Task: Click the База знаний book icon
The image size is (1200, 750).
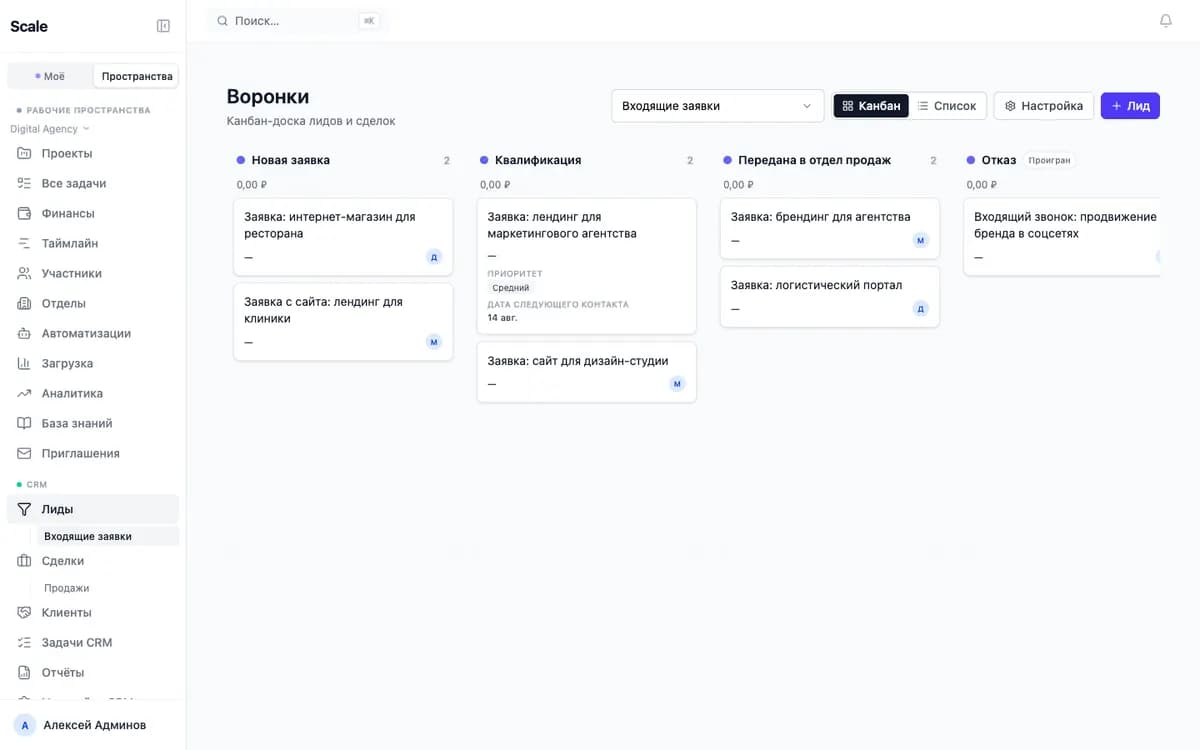Action: (24, 423)
